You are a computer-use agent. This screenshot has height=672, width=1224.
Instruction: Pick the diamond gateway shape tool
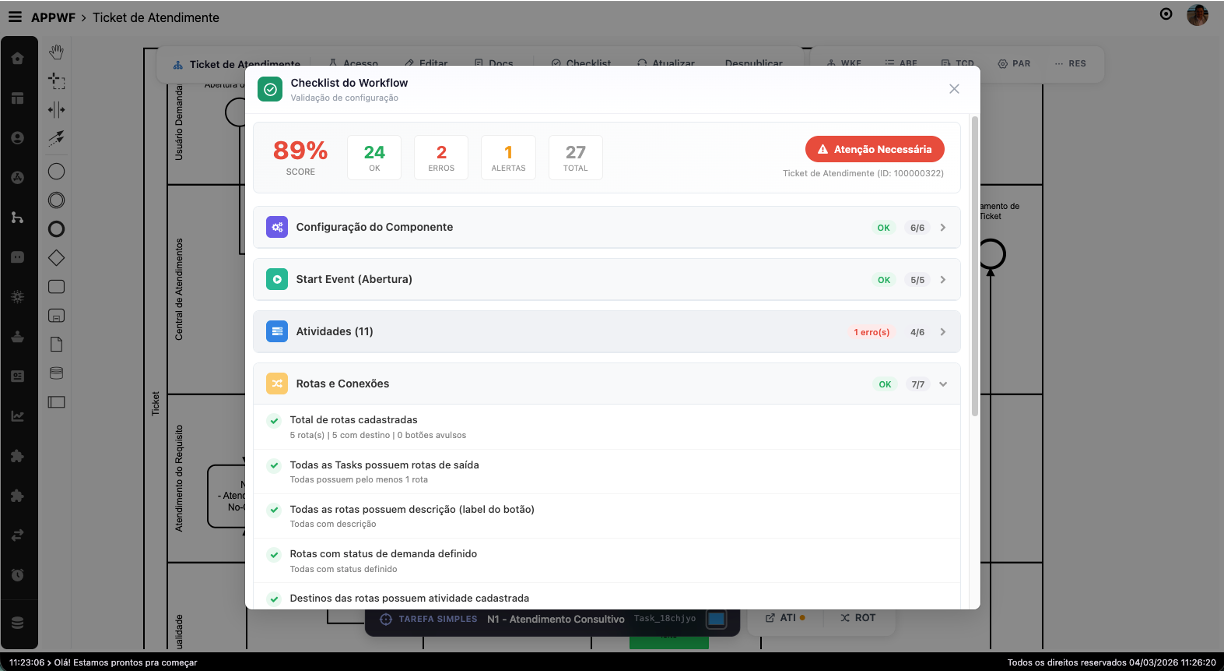click(x=55, y=257)
